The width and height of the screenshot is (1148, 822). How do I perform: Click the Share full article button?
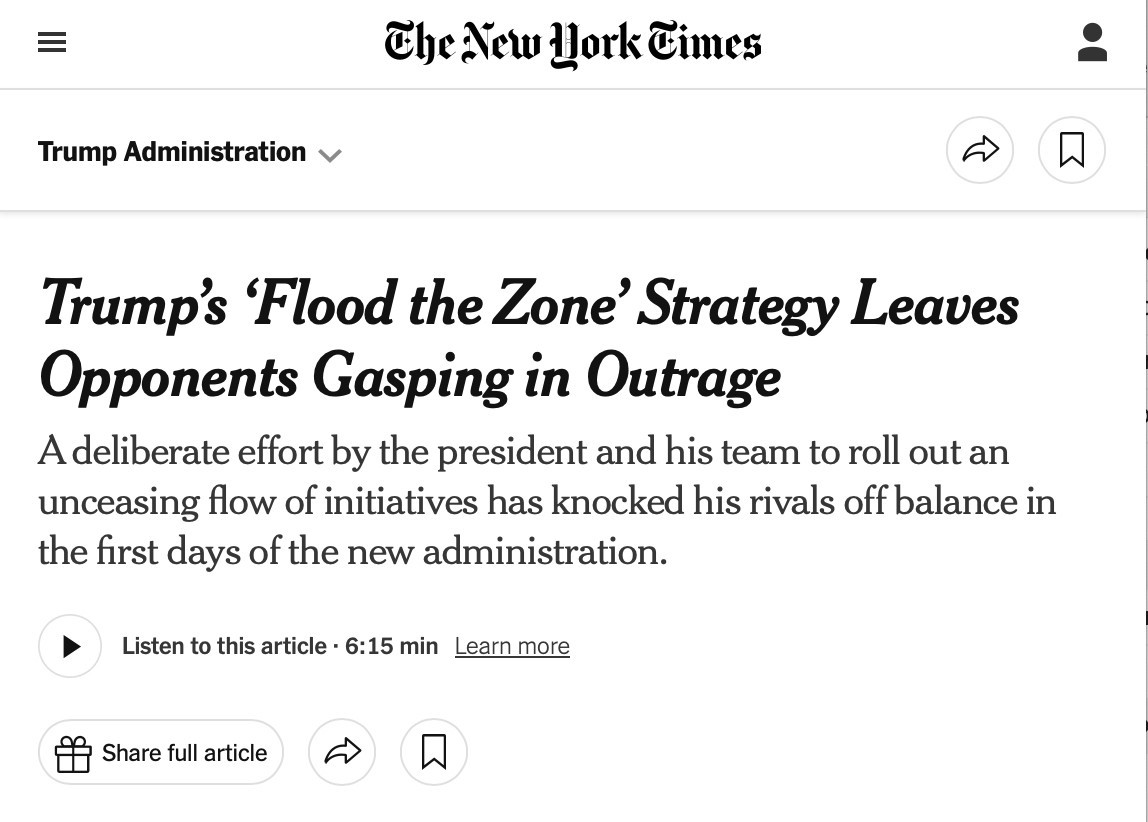coord(161,752)
